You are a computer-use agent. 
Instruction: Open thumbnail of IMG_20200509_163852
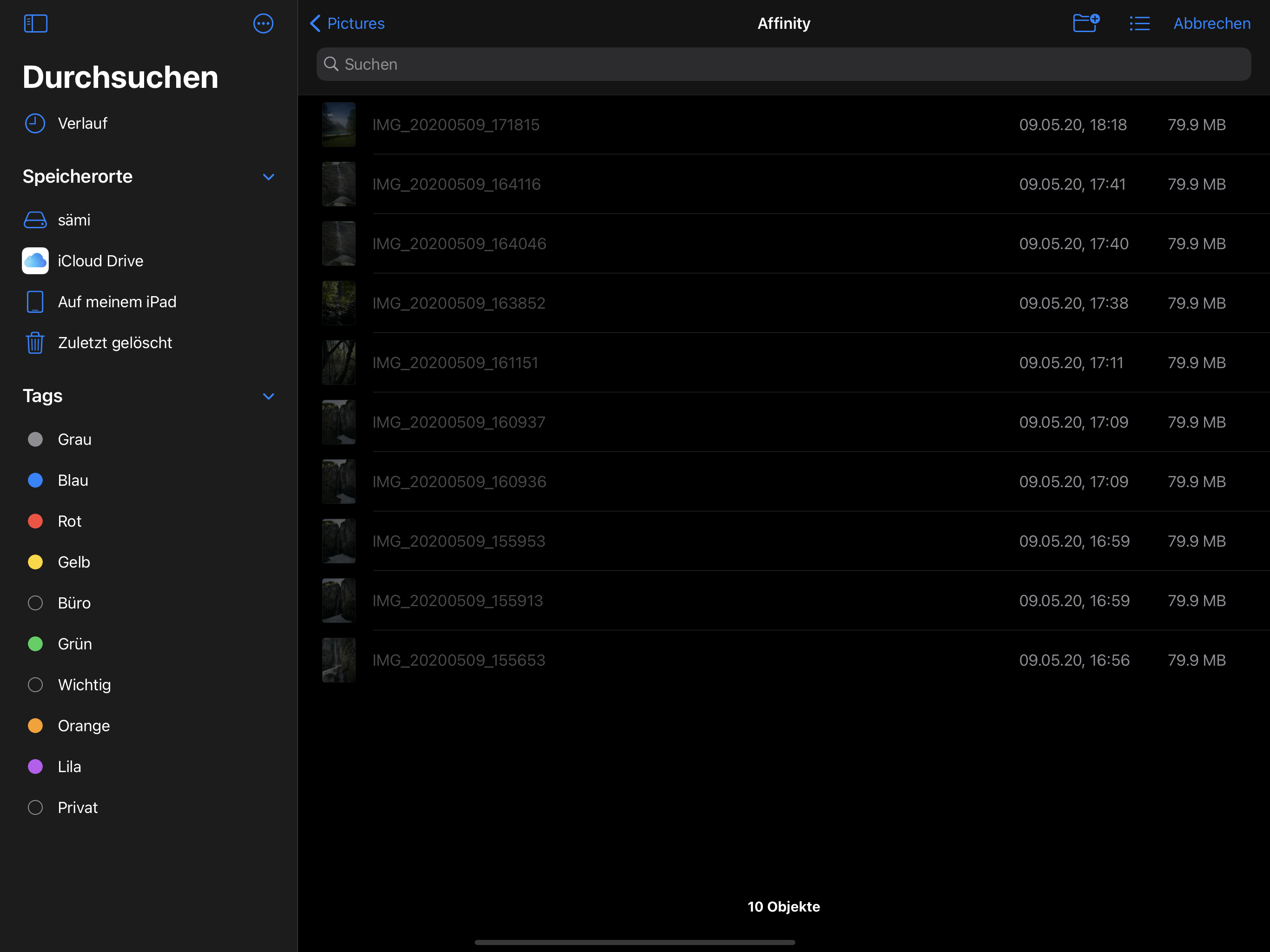point(339,303)
